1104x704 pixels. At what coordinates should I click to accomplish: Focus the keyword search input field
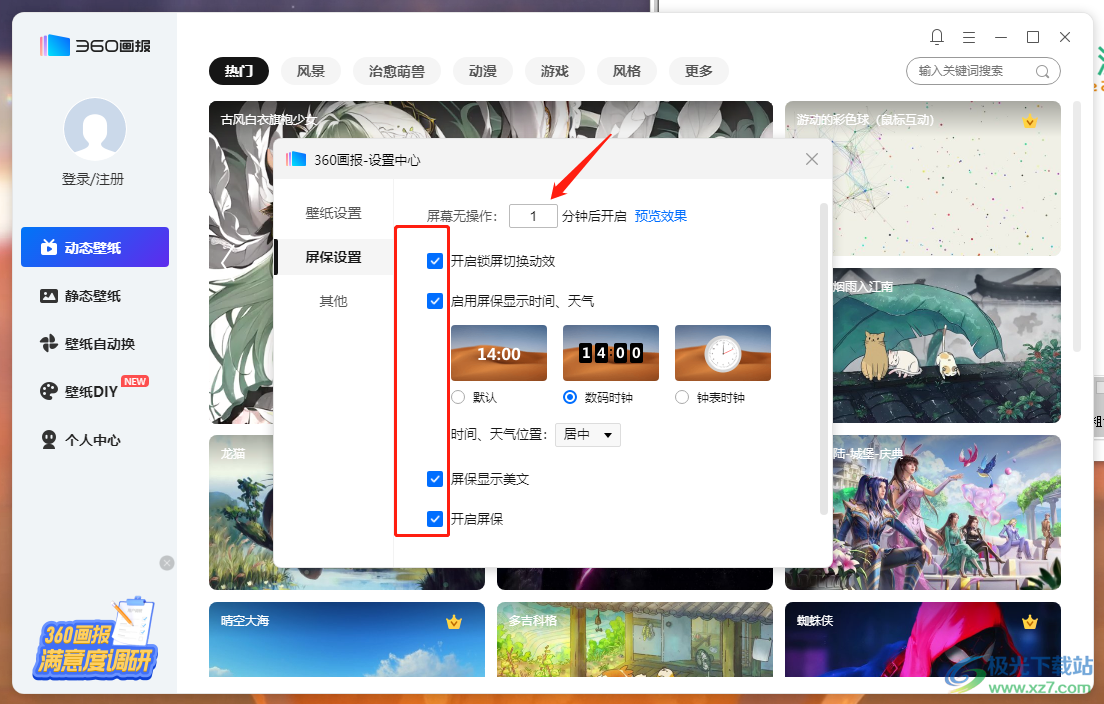click(983, 71)
